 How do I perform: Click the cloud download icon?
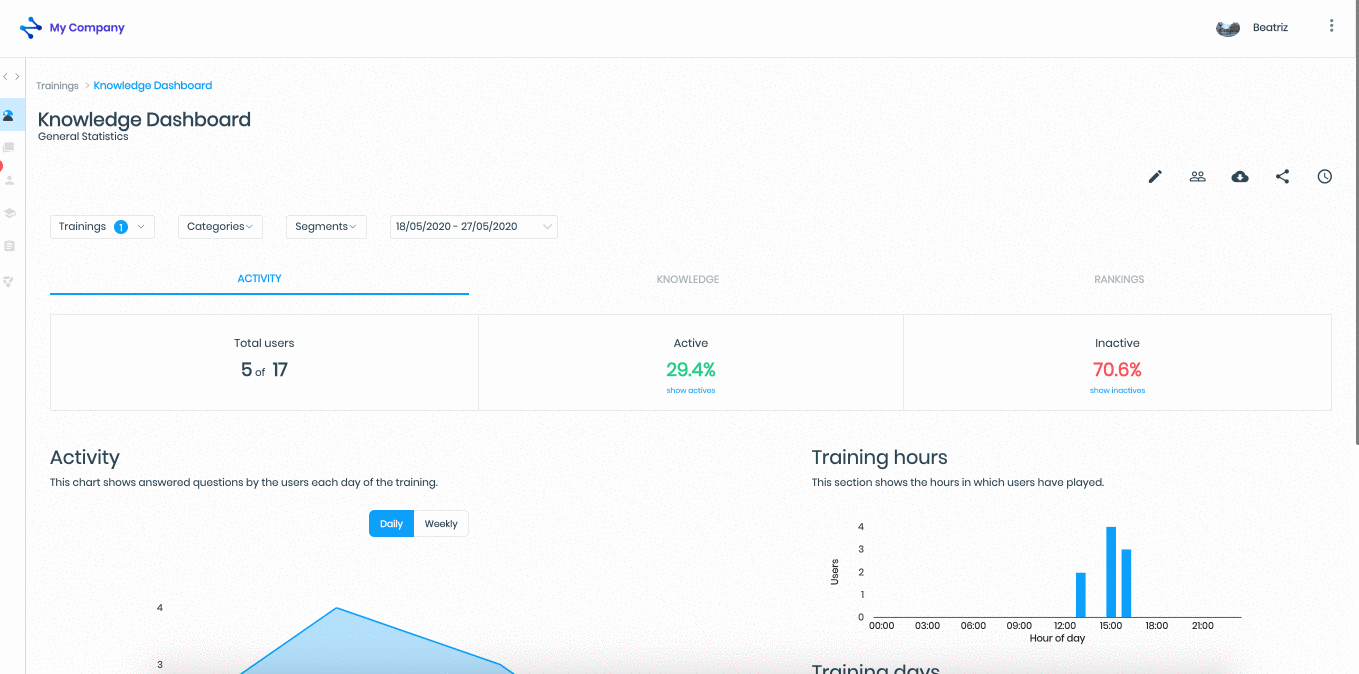pyautogui.click(x=1240, y=177)
